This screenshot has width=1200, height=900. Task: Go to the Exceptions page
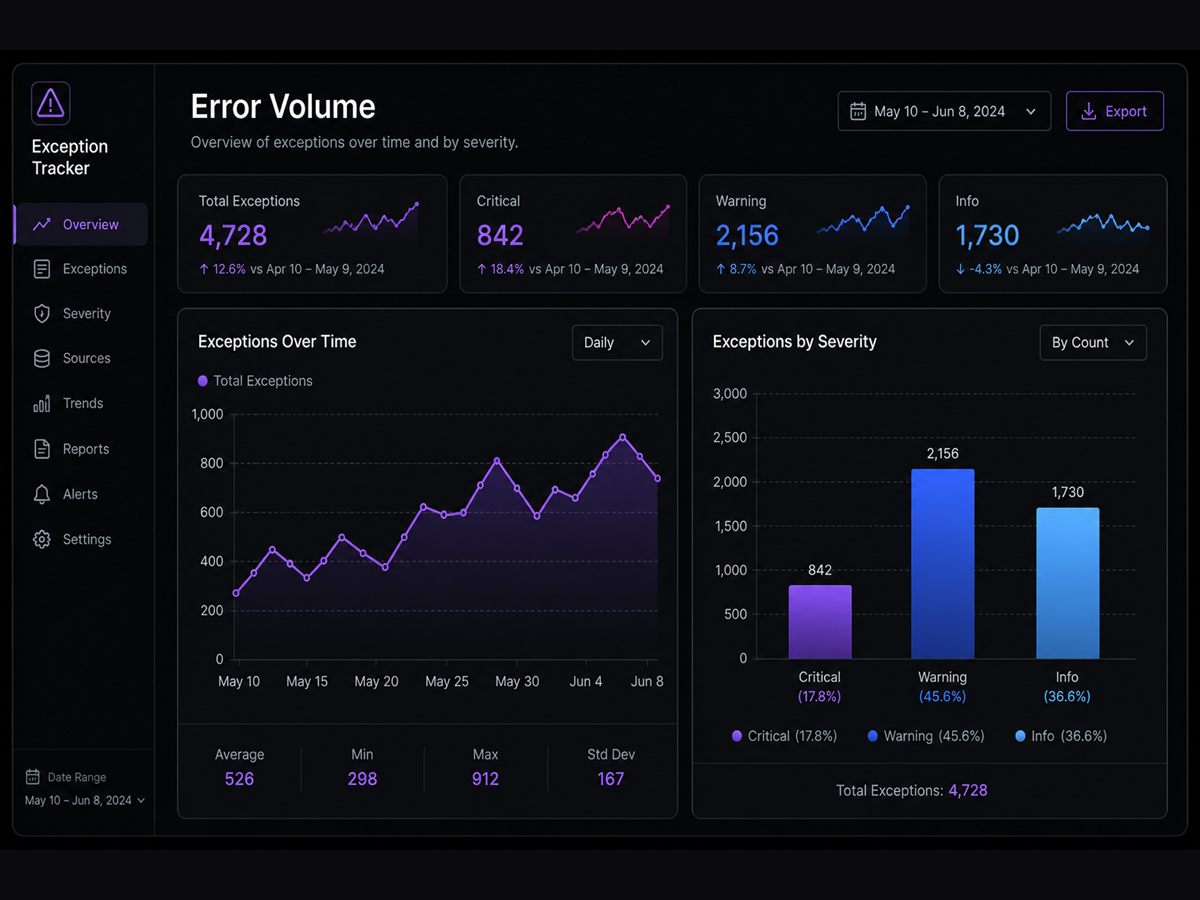[x=95, y=269]
